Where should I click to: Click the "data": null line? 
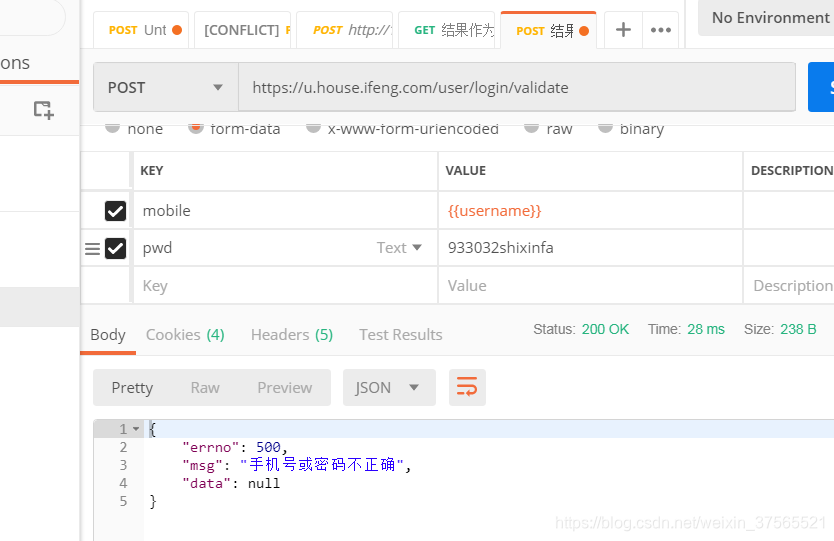click(231, 483)
